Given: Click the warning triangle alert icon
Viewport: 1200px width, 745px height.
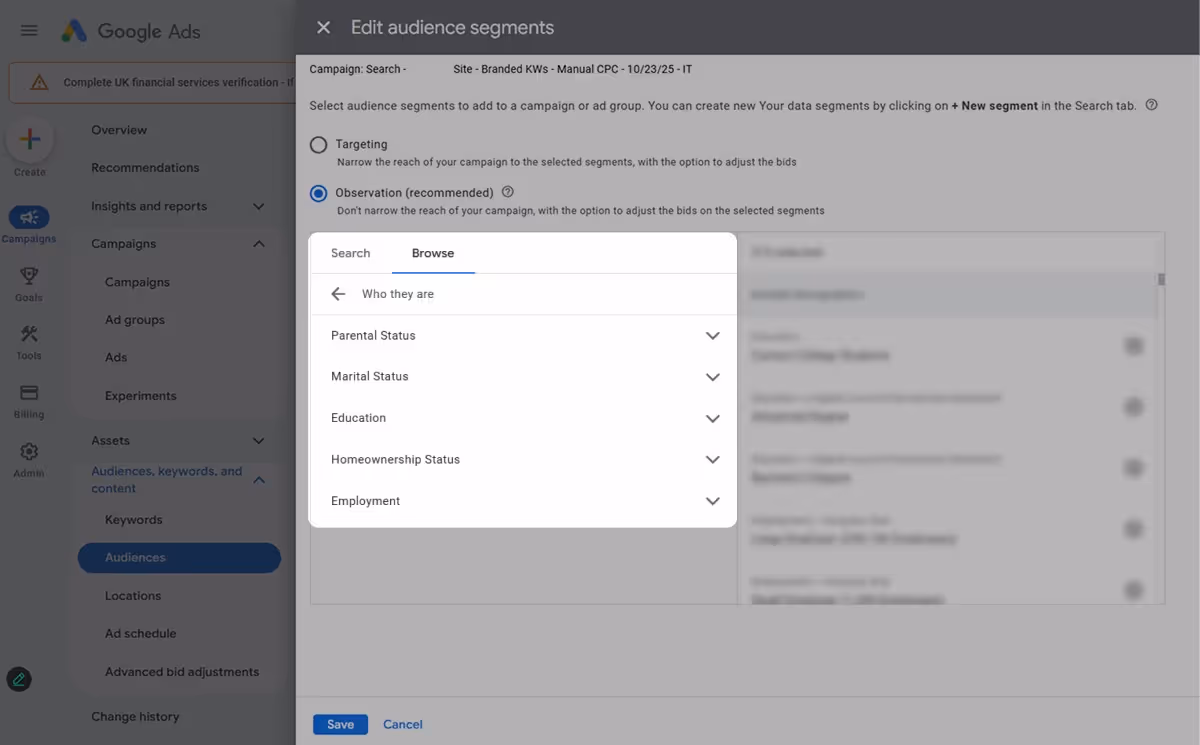Looking at the screenshot, I should click(x=39, y=82).
